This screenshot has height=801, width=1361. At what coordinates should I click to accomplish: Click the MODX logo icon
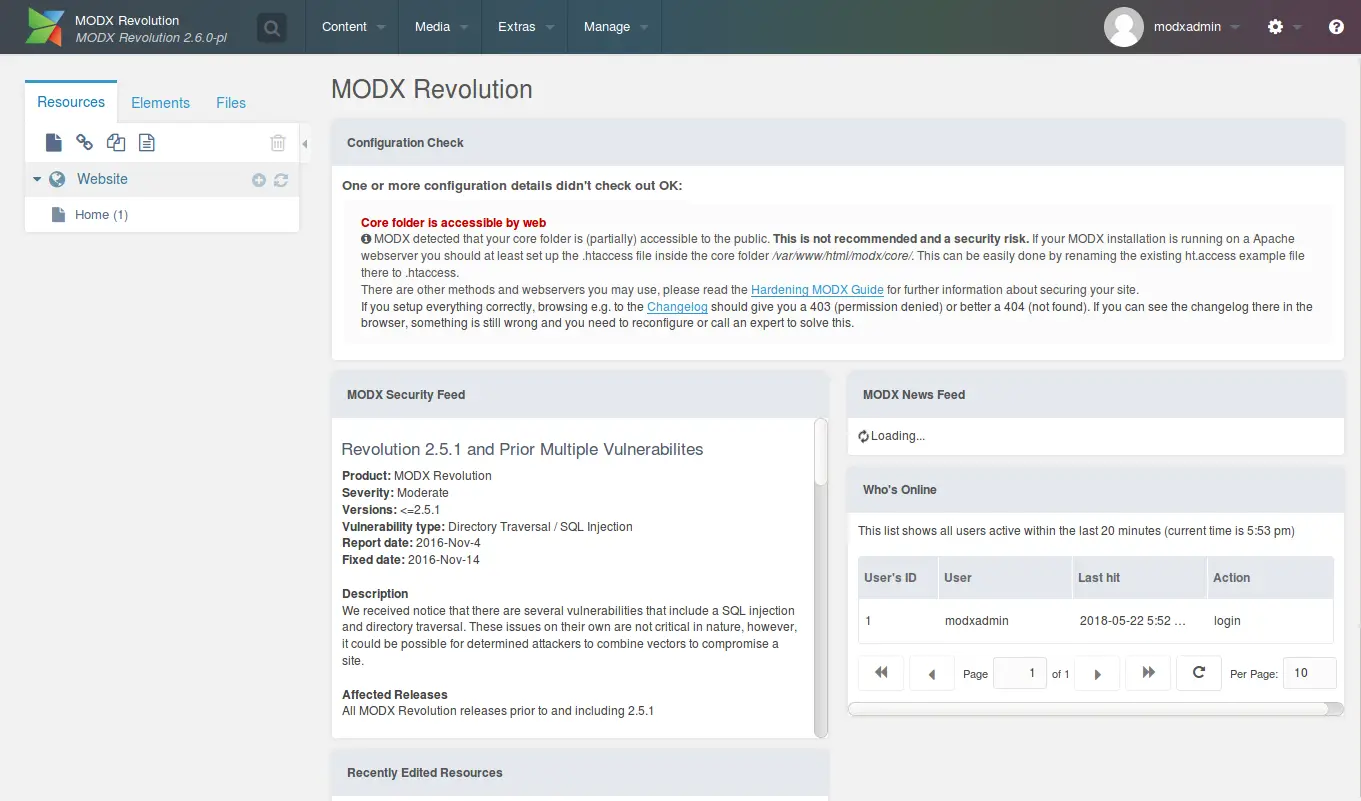pyautogui.click(x=45, y=27)
